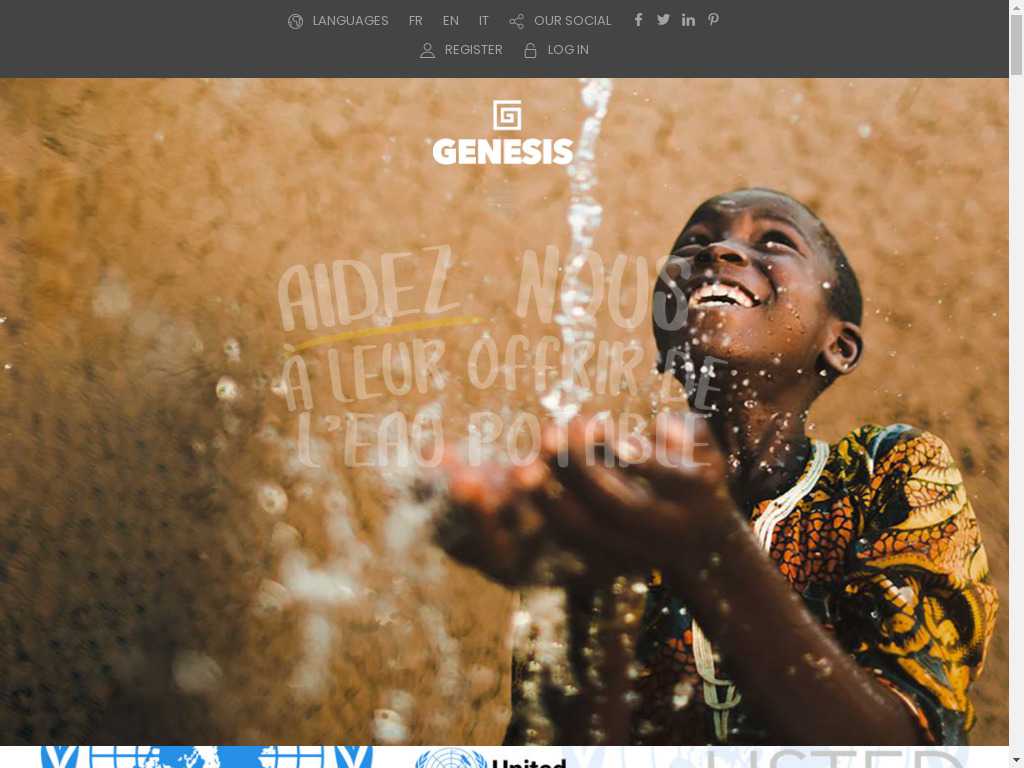This screenshot has height=768, width=1024.
Task: Click the Our Social label
Action: pos(573,21)
